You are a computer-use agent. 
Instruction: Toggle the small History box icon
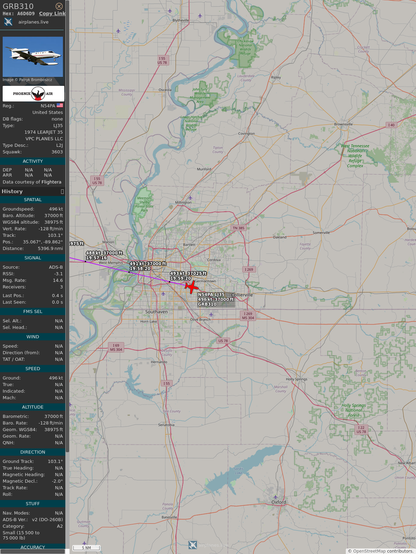point(62,191)
